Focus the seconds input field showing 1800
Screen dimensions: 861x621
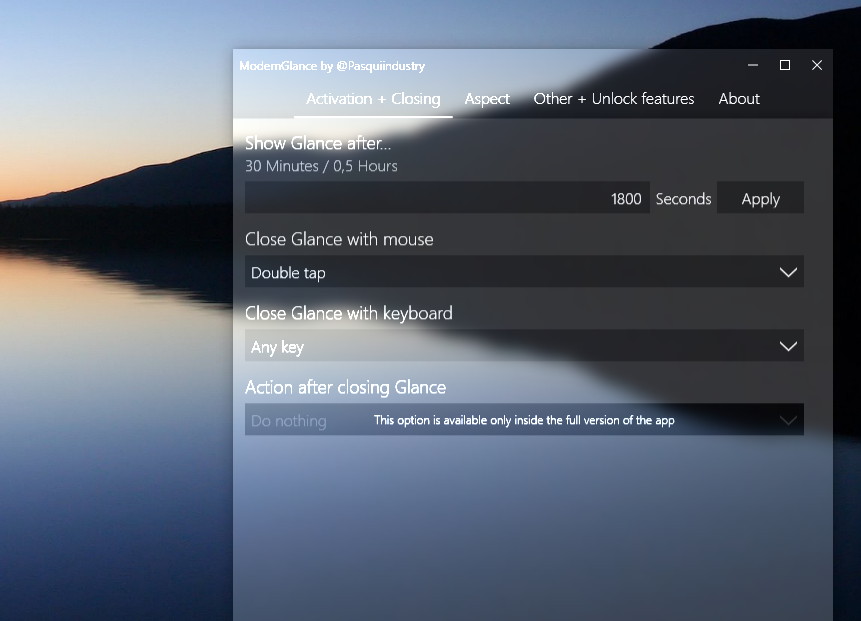coord(447,198)
